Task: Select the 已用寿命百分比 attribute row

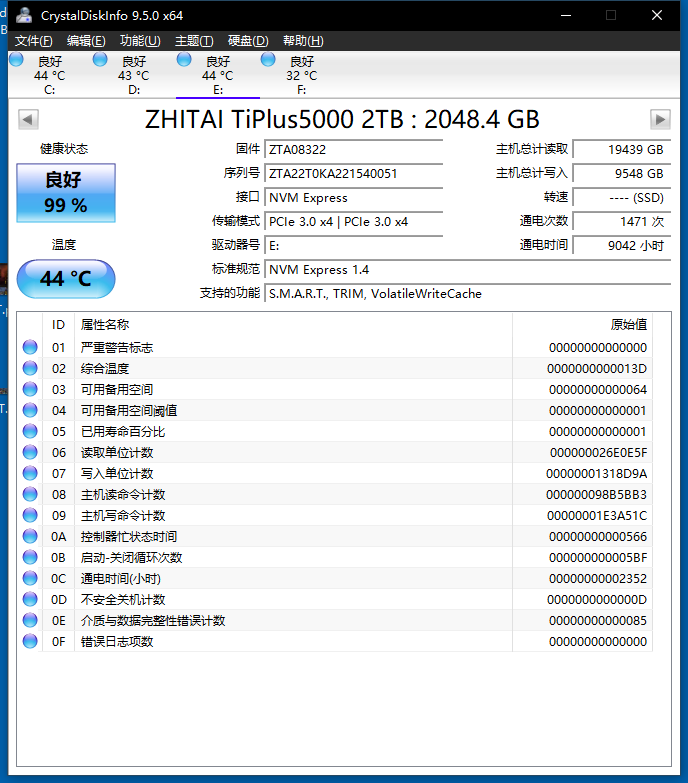Action: coord(335,431)
